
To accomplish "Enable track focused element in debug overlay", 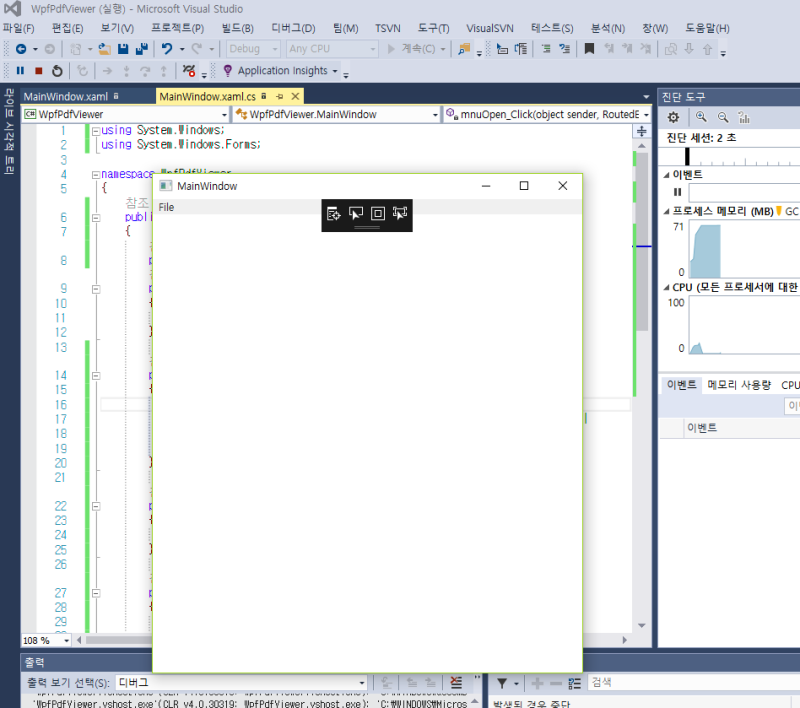I will pos(399,214).
